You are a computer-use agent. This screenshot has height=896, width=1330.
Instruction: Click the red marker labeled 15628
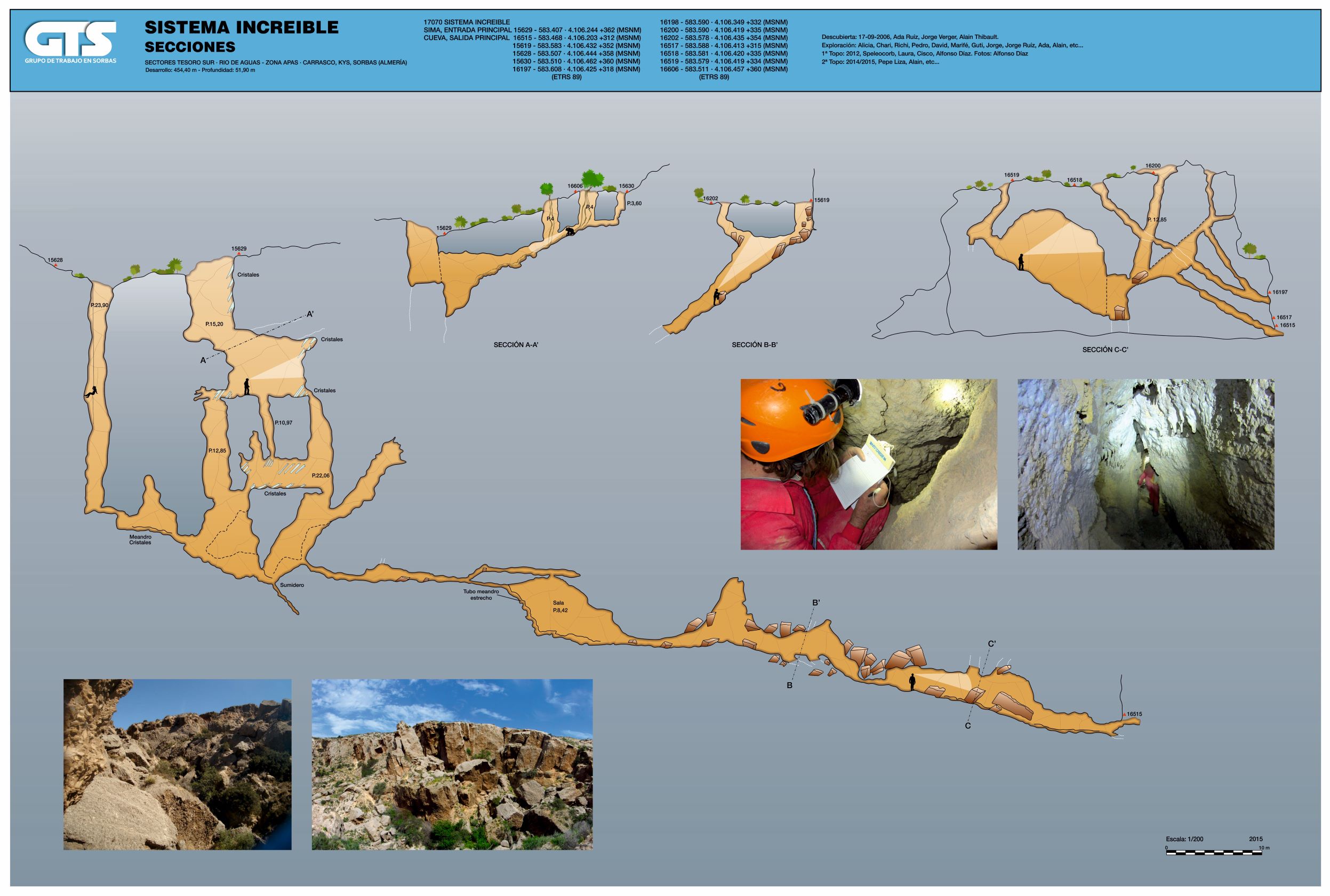point(55,265)
